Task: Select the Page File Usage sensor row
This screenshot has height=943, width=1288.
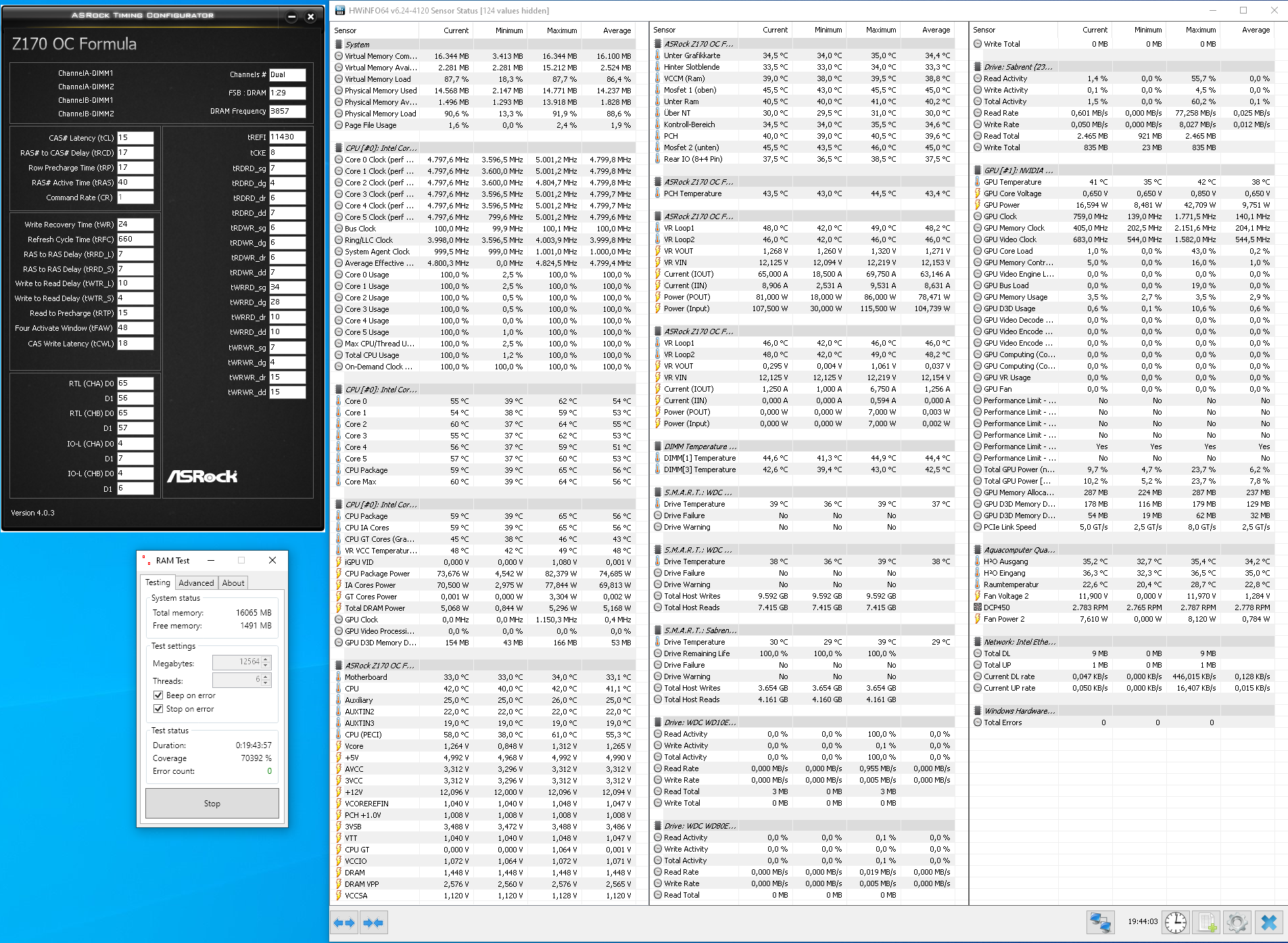Action: (x=483, y=125)
